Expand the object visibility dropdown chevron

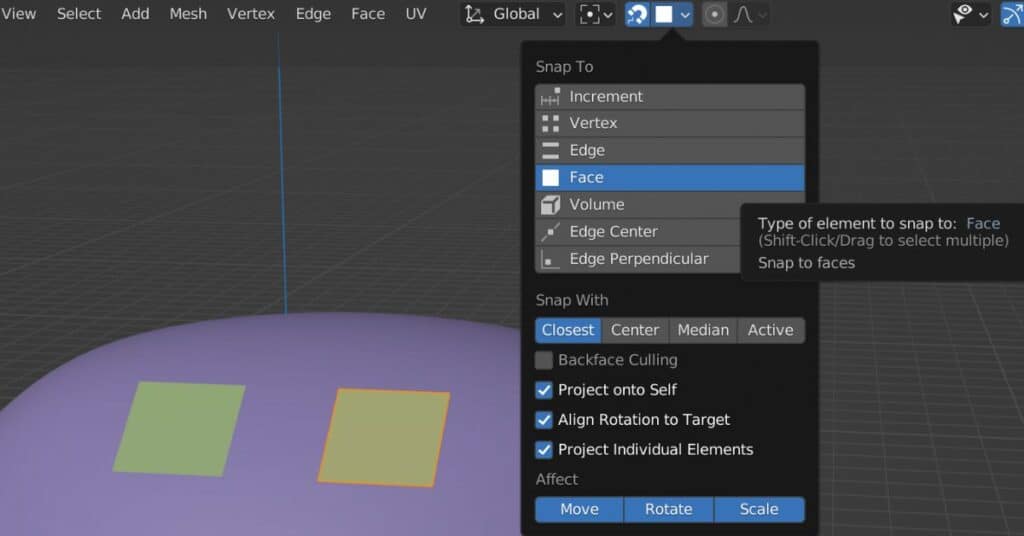984,15
